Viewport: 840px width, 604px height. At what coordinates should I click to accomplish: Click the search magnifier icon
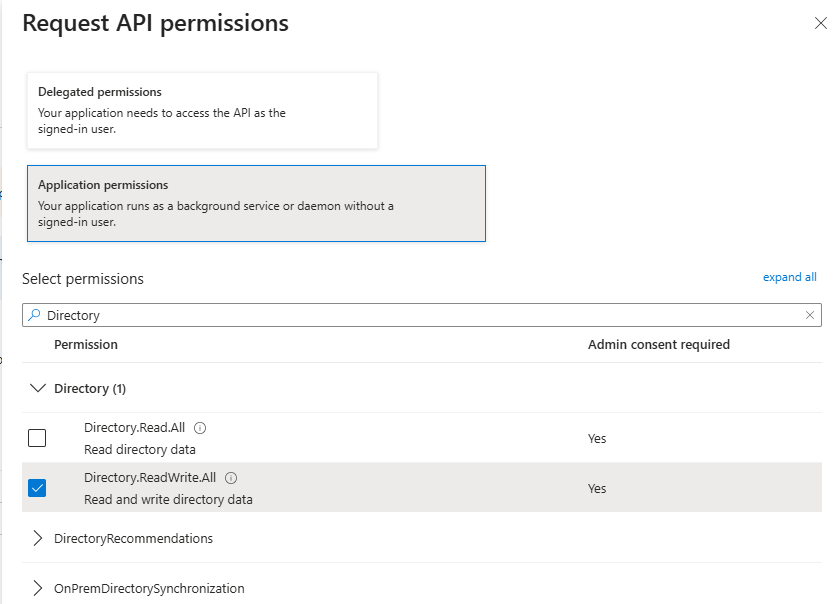[34, 315]
